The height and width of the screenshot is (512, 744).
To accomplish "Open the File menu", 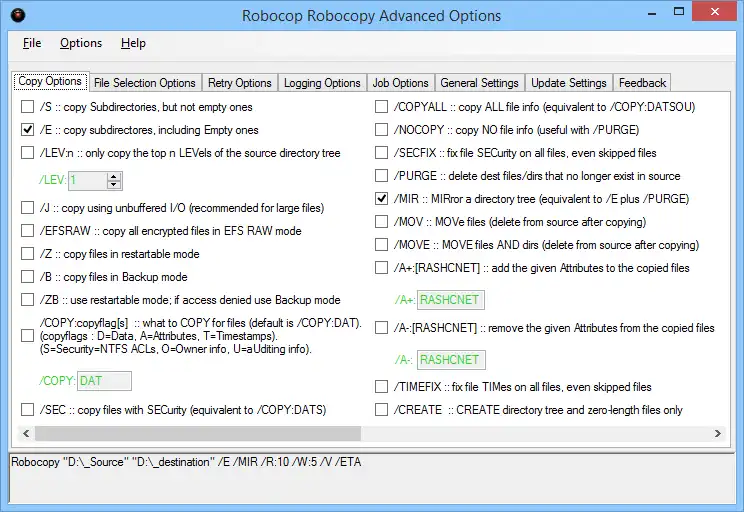I will coord(32,43).
